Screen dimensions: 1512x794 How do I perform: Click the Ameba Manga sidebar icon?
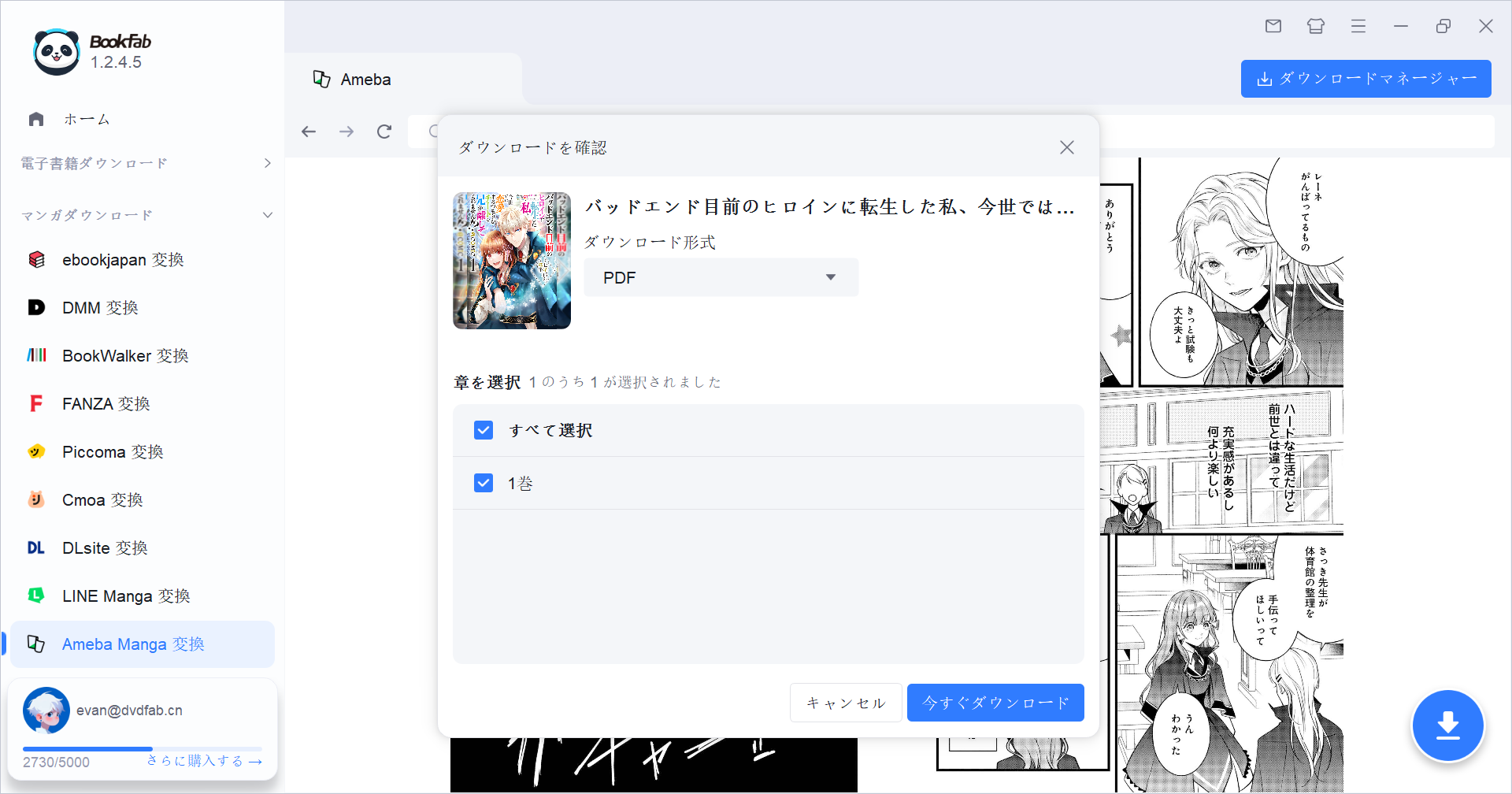[x=36, y=644]
